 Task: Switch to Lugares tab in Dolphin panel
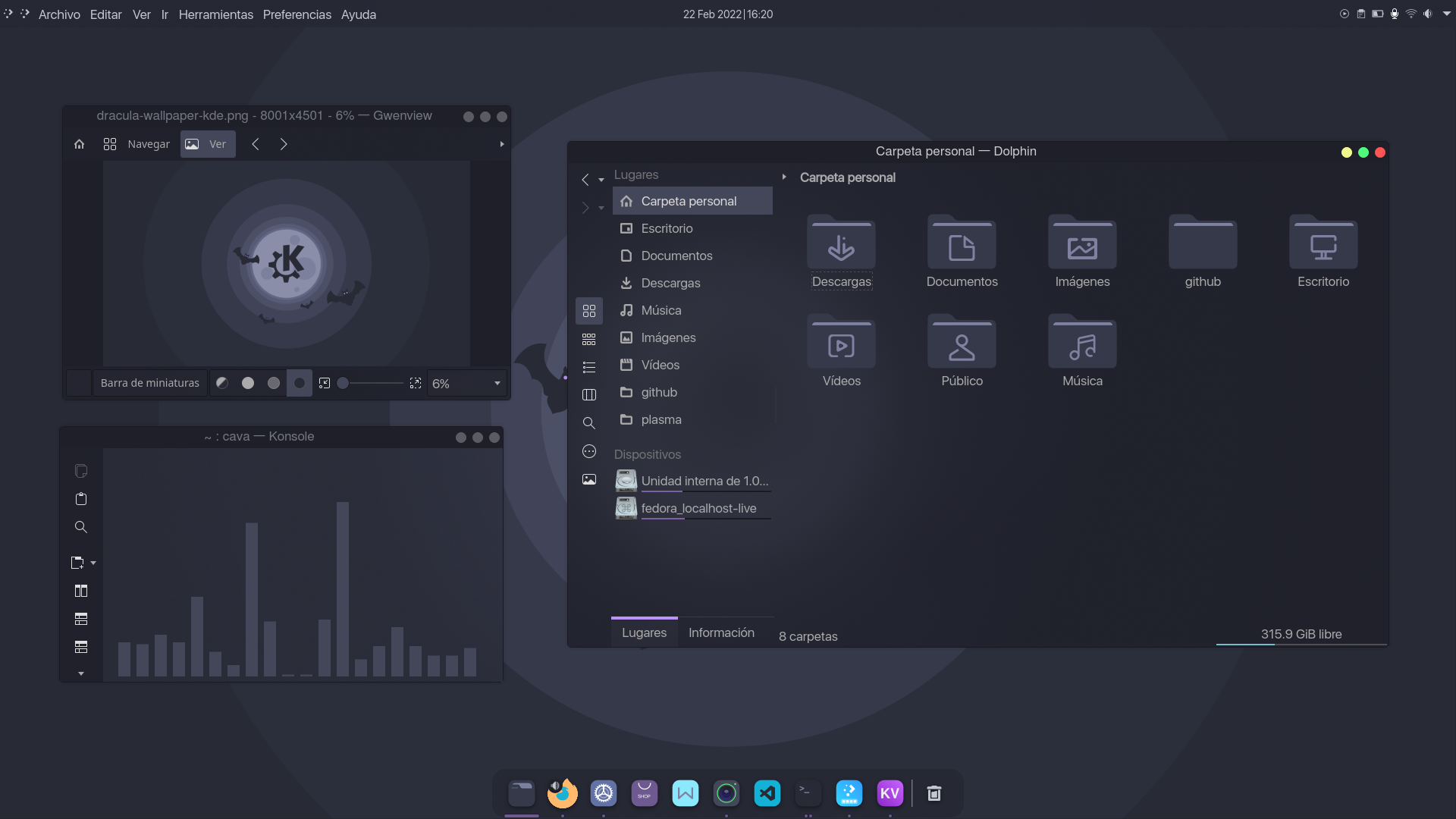pos(645,632)
